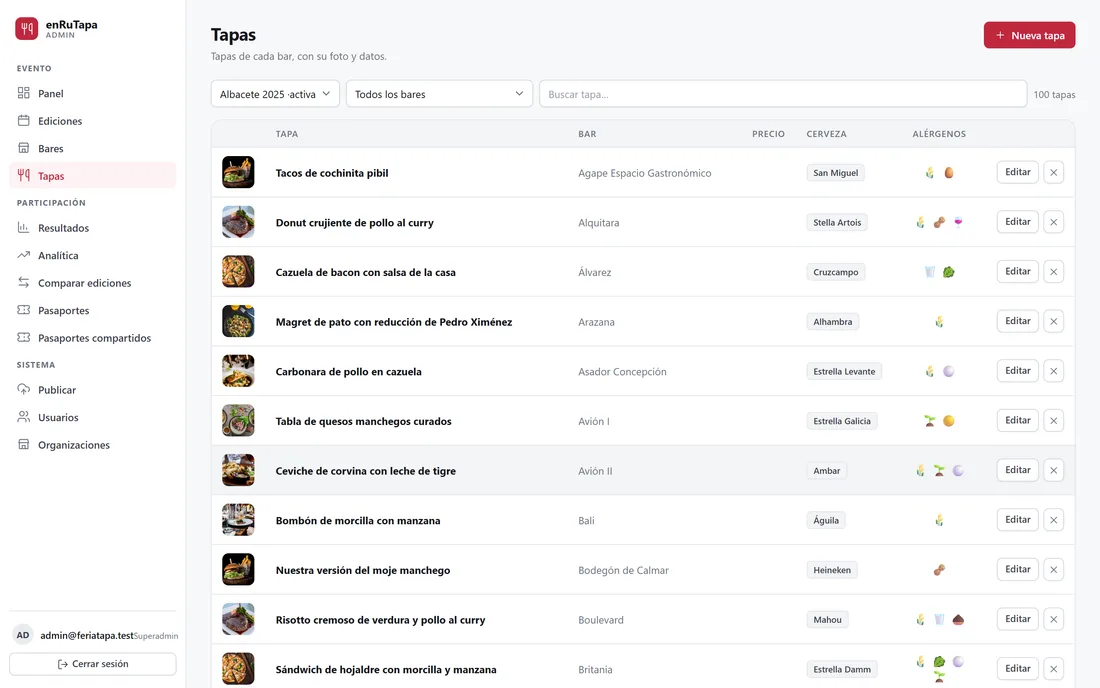Go to Ediciones calendar icon
Screen dimensions: 1100x688
coord(24,121)
